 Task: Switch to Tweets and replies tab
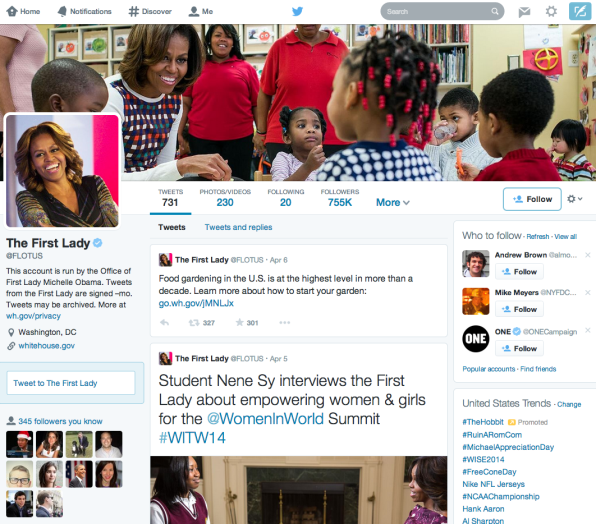[x=238, y=227]
